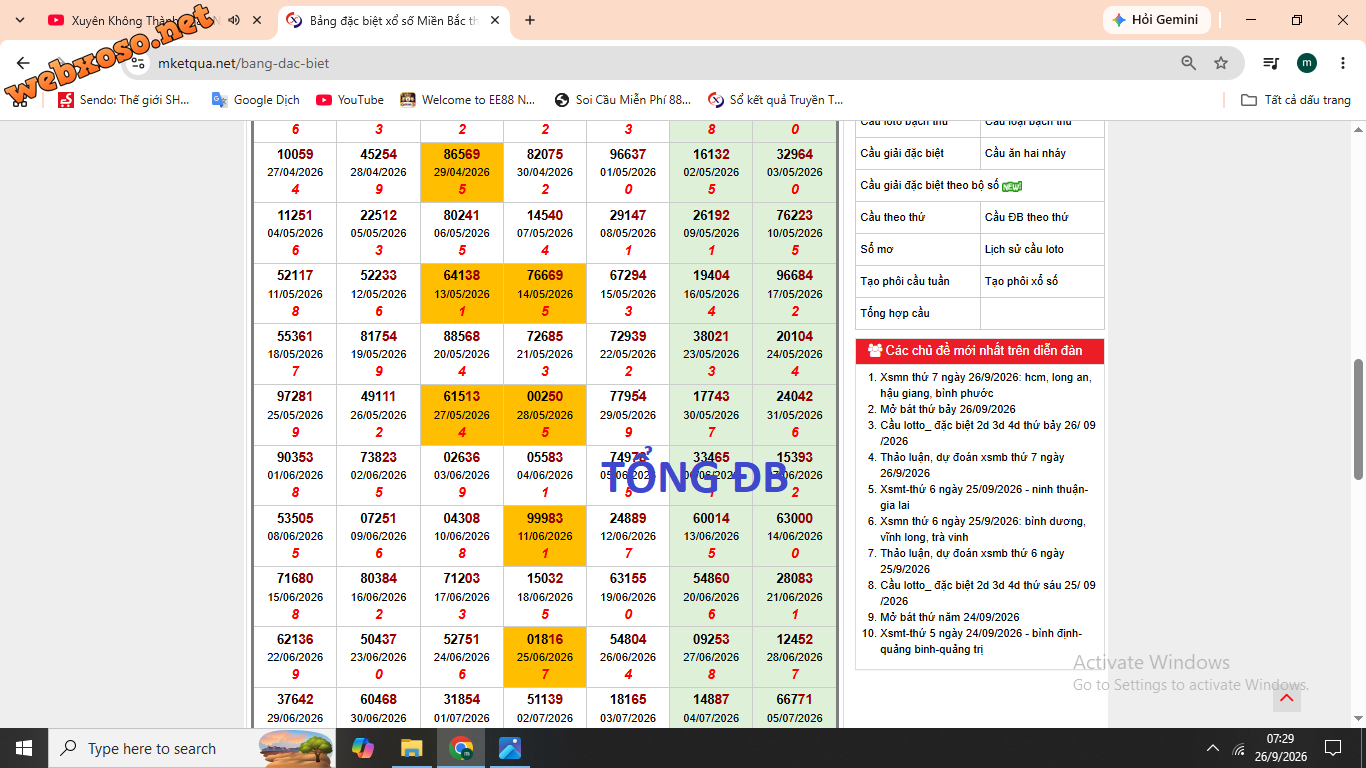The height and width of the screenshot is (768, 1366).
Task: Open Copilot icon in taskbar
Action: point(362,748)
